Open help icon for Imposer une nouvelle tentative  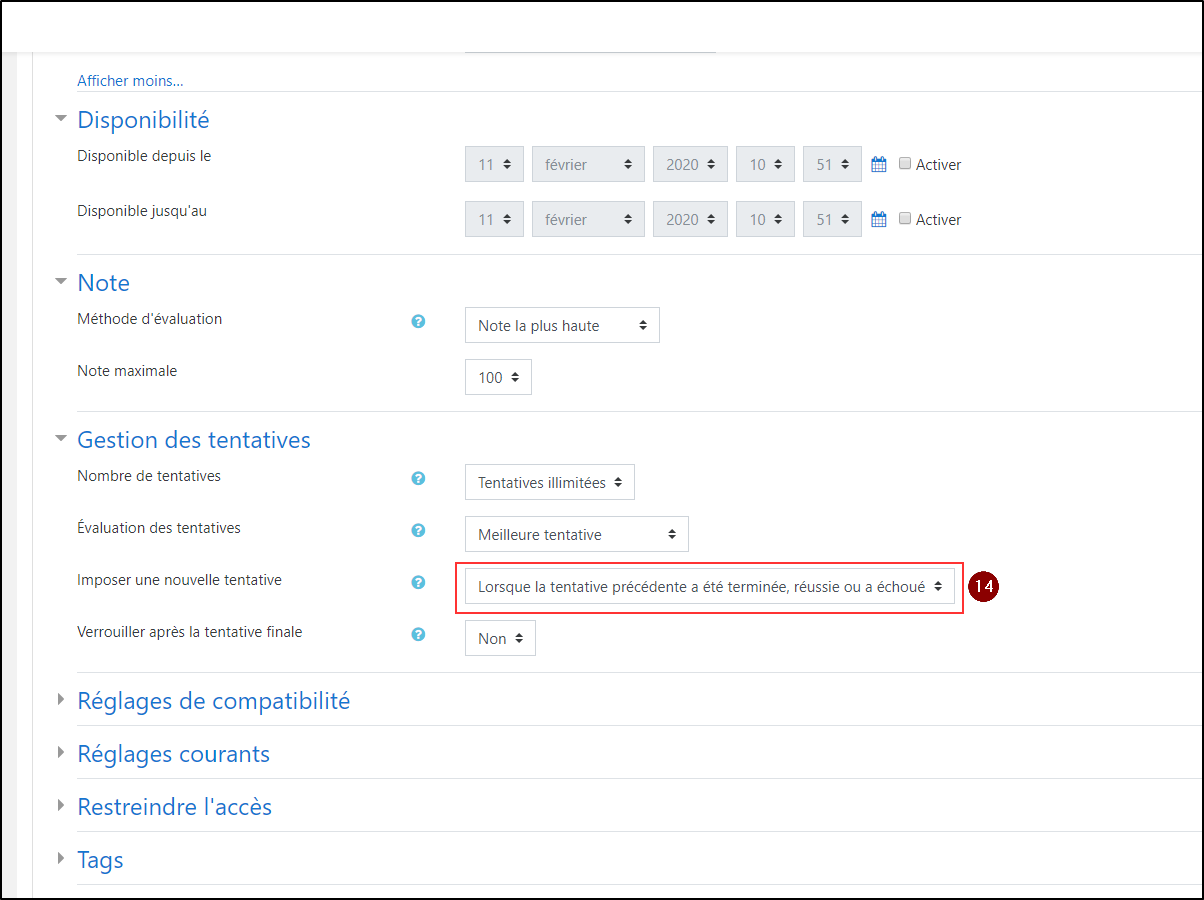coord(419,582)
